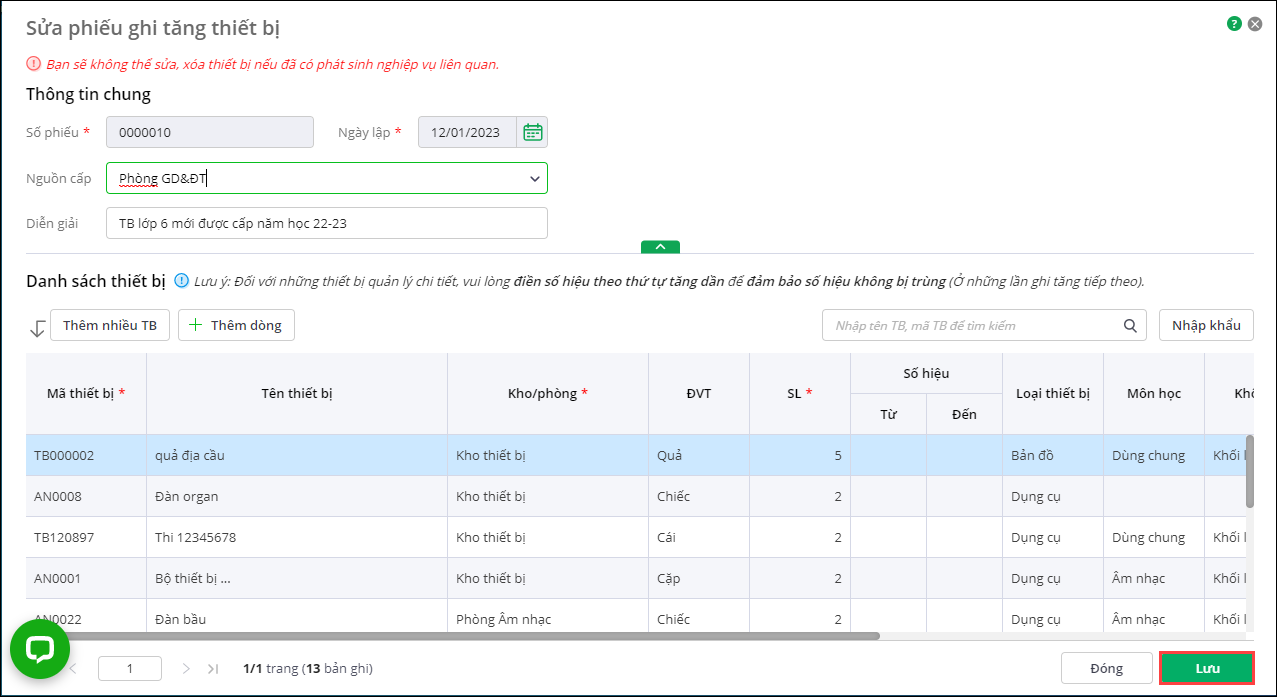Click the red warning icon at top

[x=34, y=64]
